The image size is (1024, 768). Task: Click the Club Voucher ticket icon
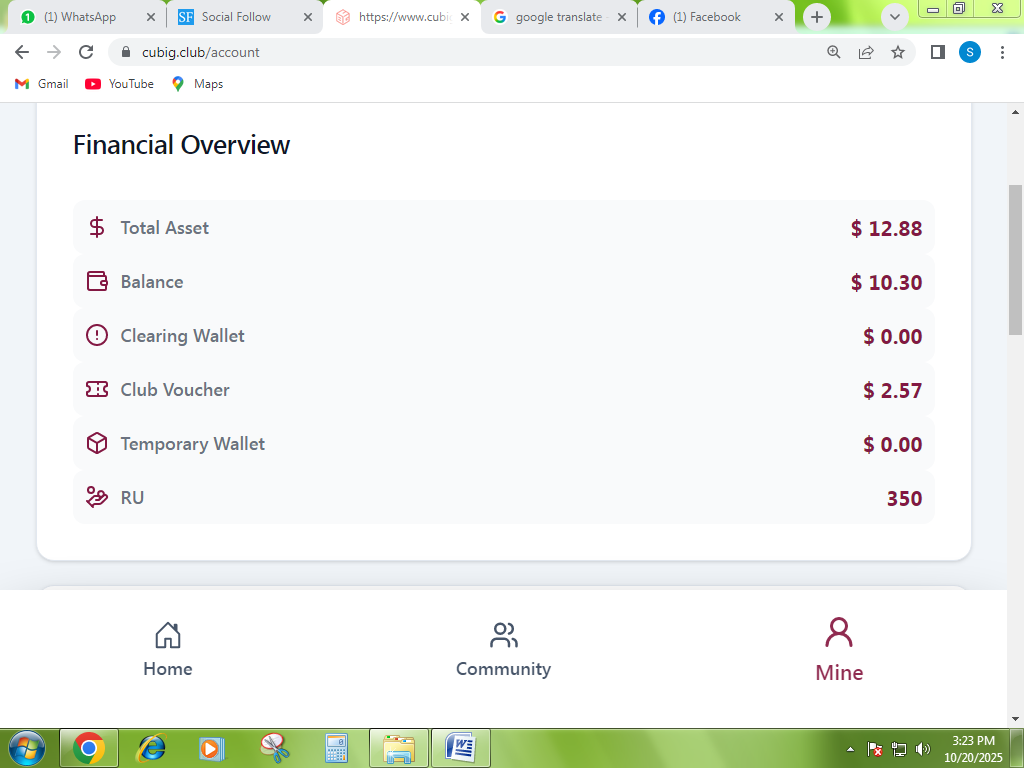pos(97,390)
